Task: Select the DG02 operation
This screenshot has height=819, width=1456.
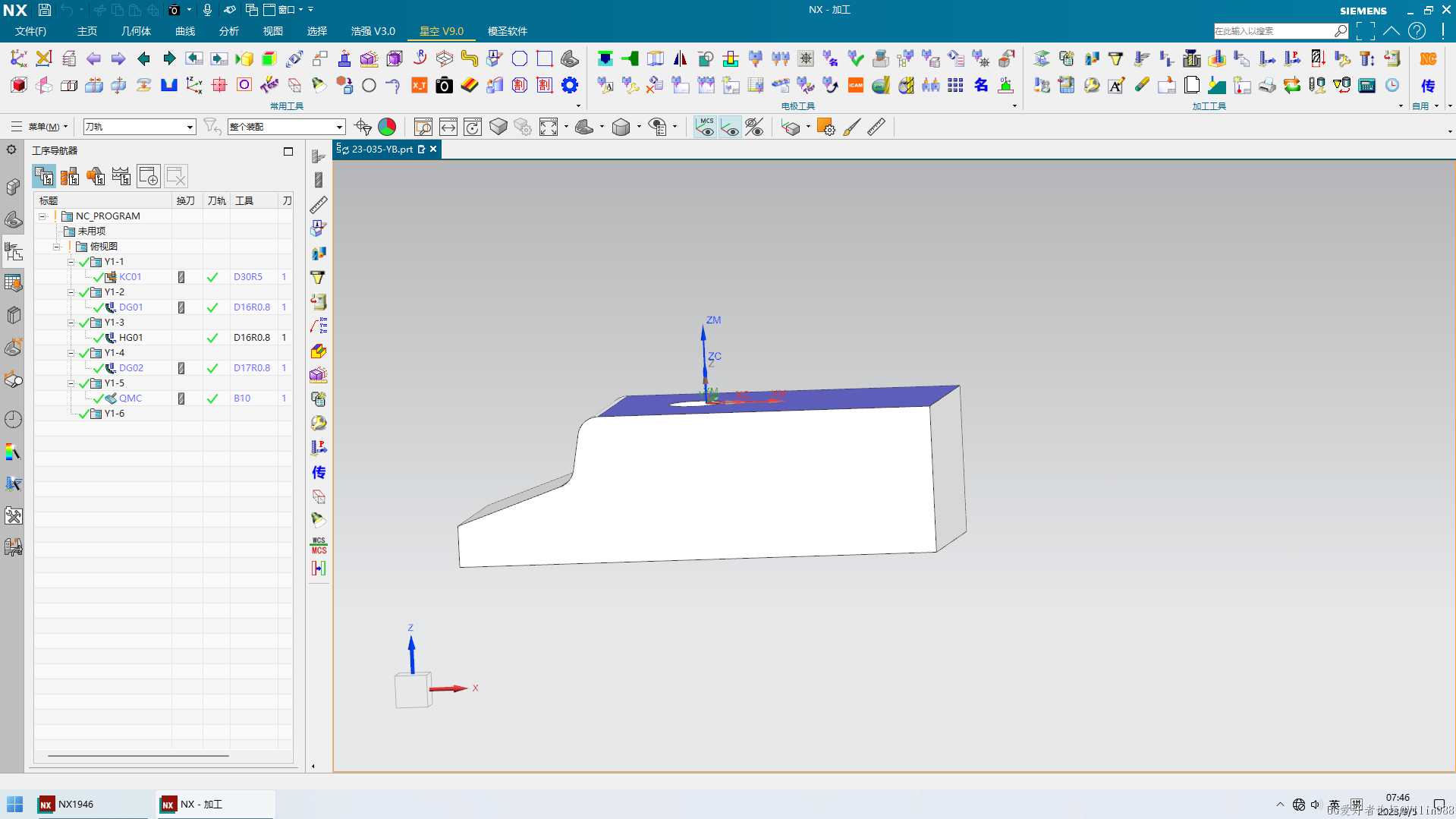Action: [x=131, y=368]
